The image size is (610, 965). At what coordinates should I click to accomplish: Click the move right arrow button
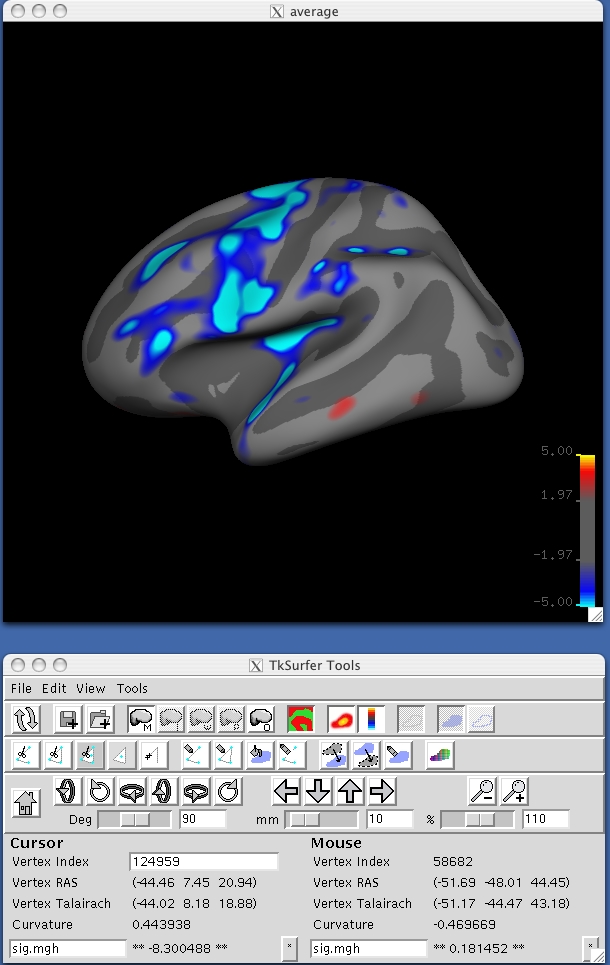[381, 791]
